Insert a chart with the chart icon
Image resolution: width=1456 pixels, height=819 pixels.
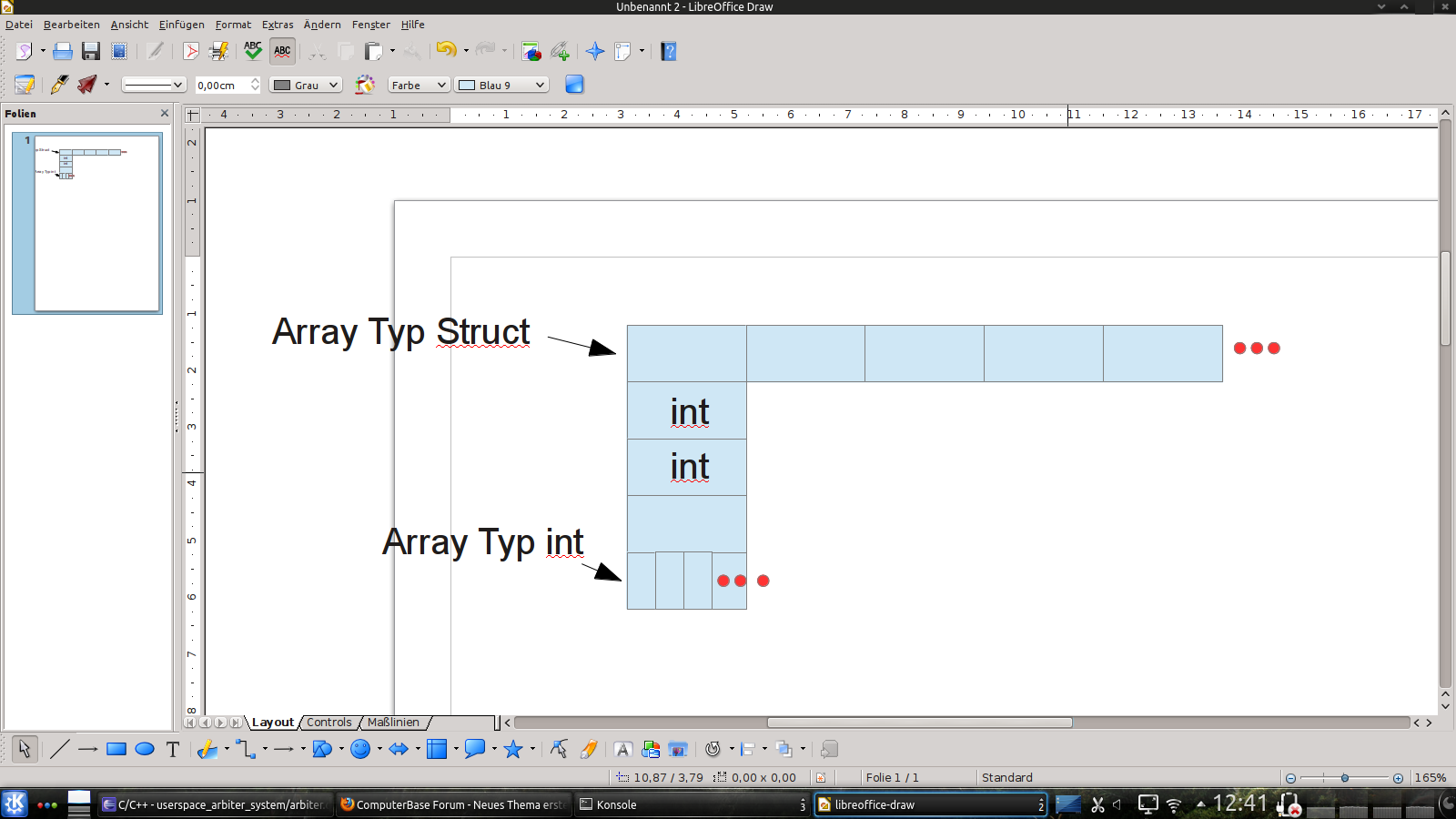[531, 51]
